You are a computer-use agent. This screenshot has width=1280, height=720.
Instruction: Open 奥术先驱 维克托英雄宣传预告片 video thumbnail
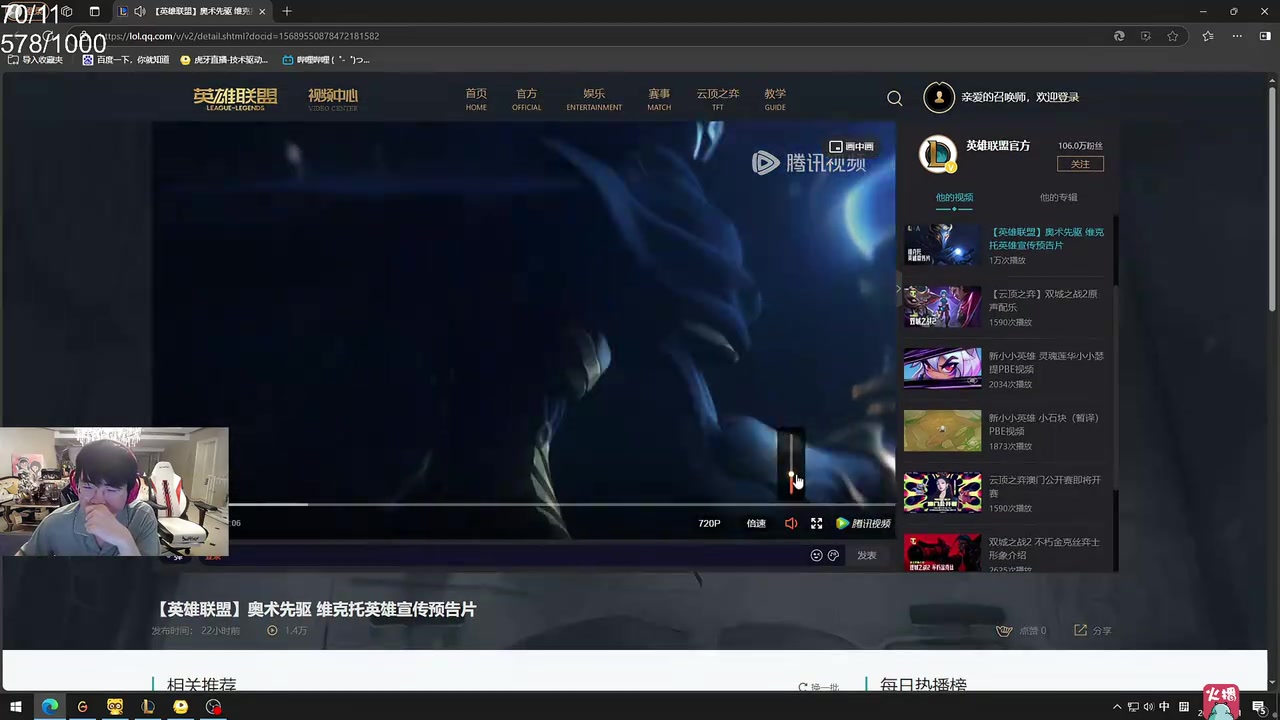(942, 244)
